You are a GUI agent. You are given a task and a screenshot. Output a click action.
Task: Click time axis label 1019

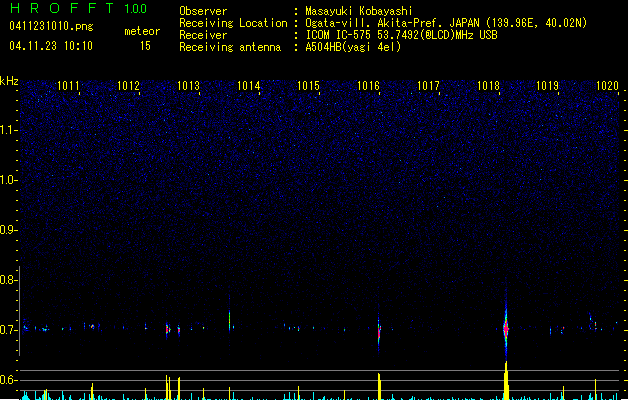coord(548,85)
